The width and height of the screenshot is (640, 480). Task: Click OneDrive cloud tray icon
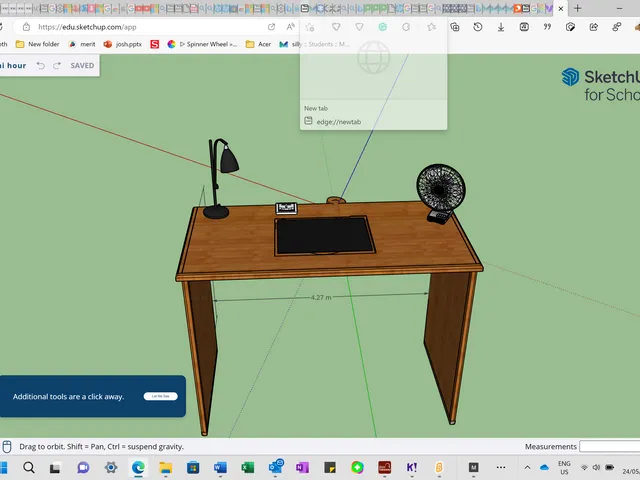point(544,467)
